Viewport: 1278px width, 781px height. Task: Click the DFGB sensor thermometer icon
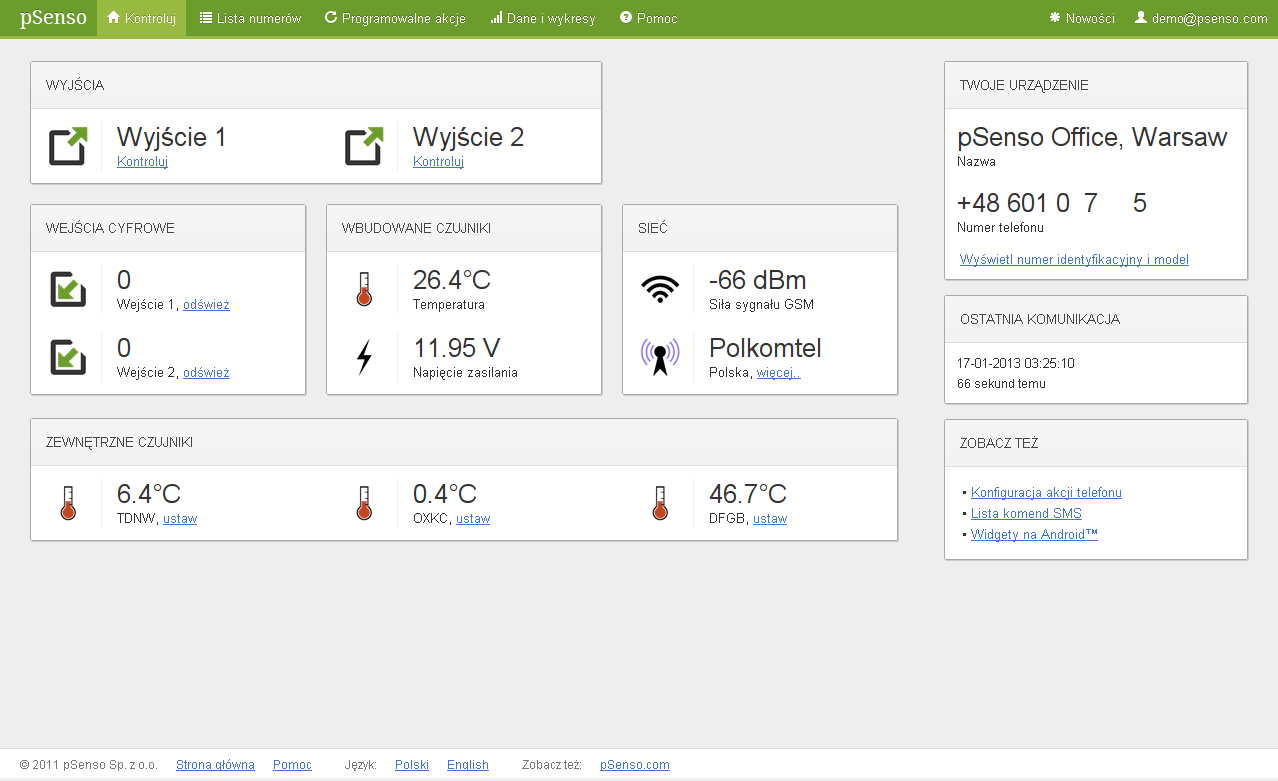coord(660,503)
